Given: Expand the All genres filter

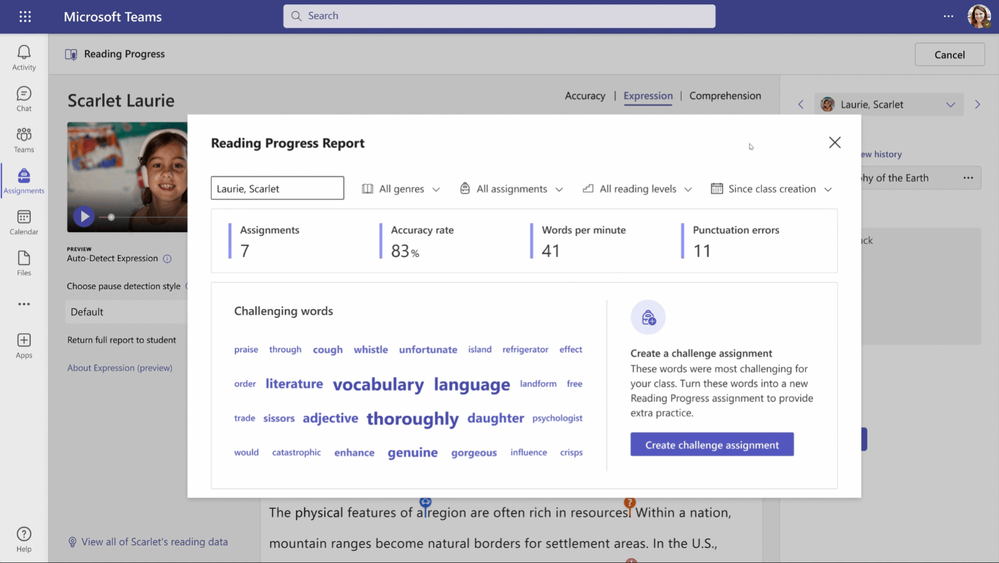Looking at the screenshot, I should point(401,189).
